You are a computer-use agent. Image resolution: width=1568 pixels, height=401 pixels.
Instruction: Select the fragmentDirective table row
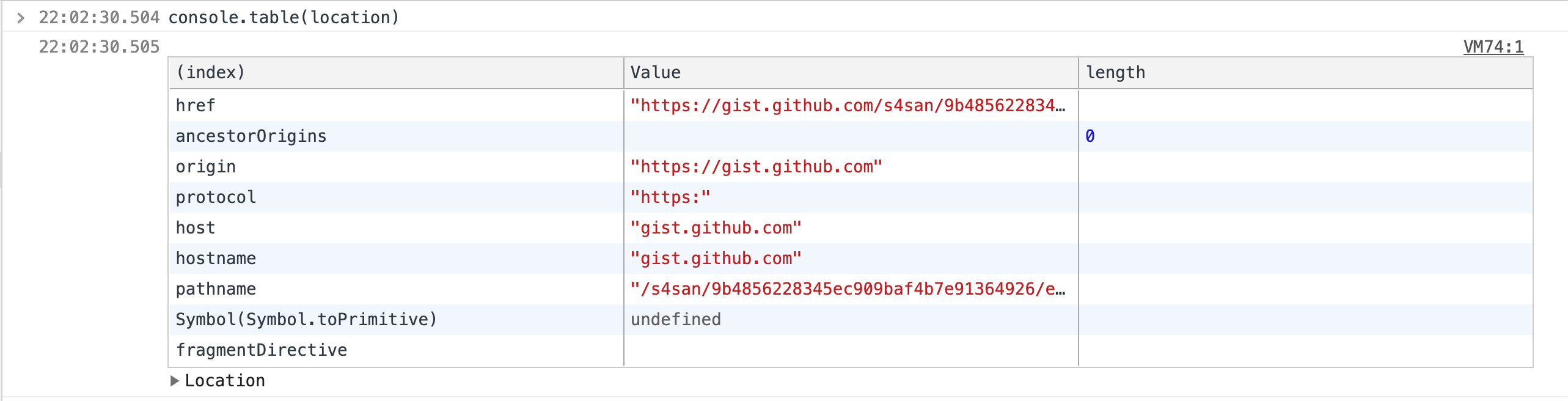point(396,350)
